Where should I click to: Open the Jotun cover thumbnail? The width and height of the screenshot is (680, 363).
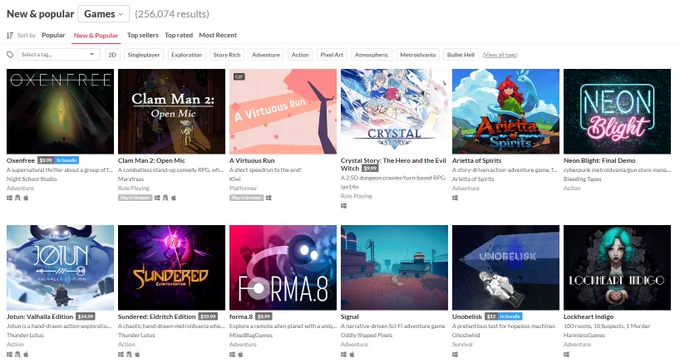click(x=60, y=268)
